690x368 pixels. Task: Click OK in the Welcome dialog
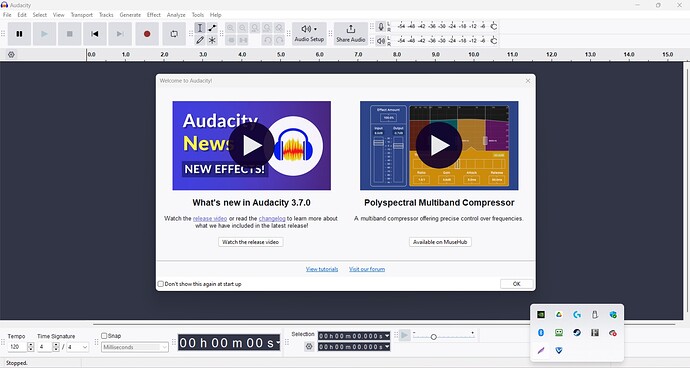[x=517, y=284]
